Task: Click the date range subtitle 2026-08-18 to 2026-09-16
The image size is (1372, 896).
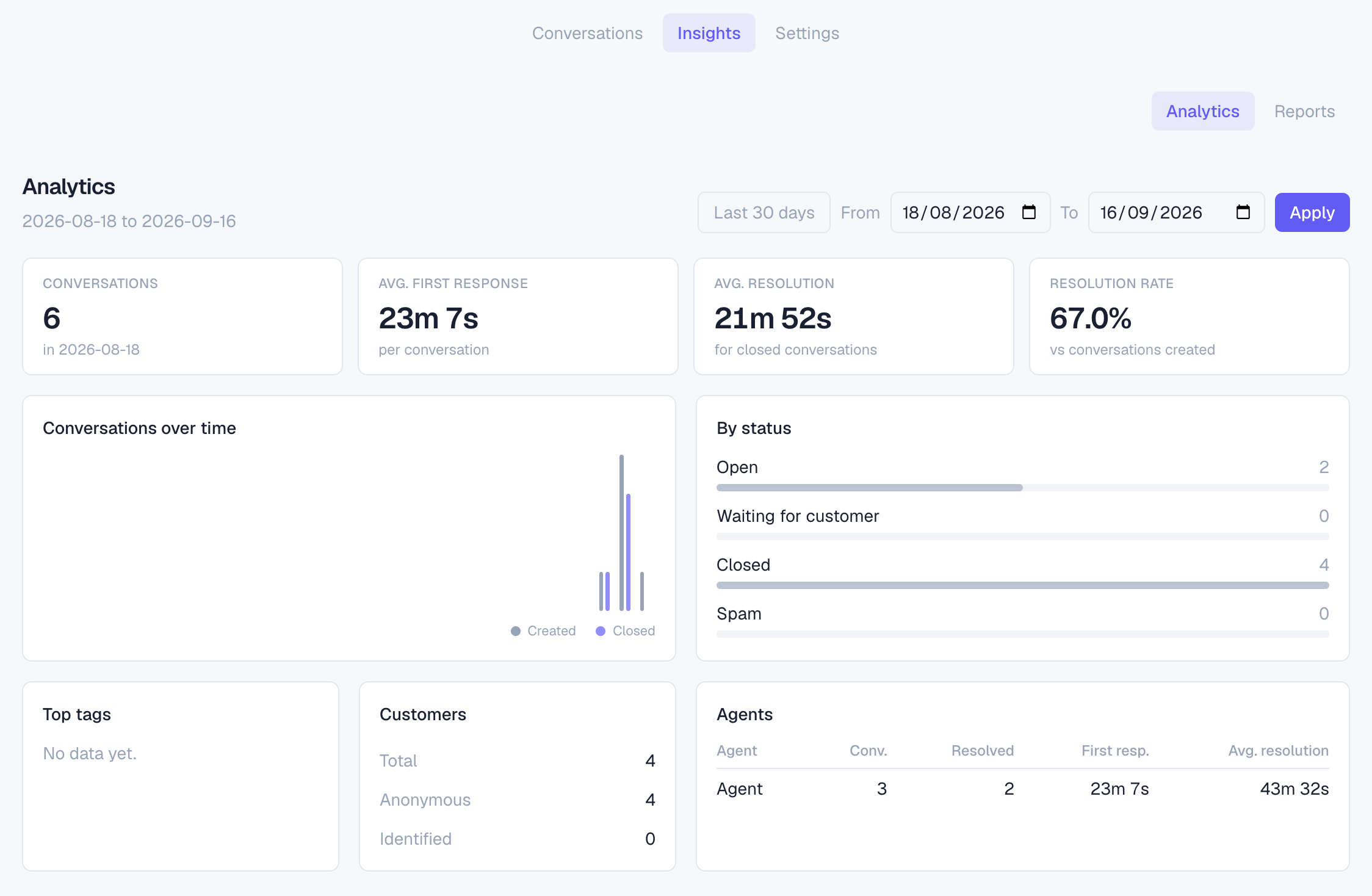Action: pyautogui.click(x=129, y=221)
